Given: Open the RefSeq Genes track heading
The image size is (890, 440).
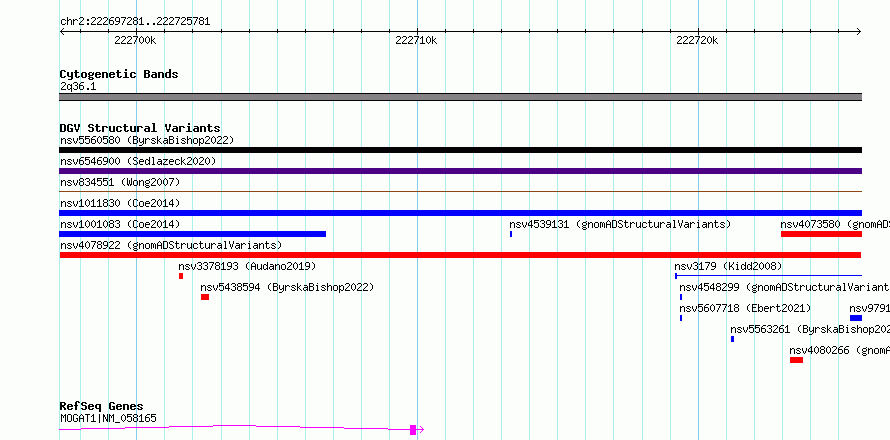Looking at the screenshot, I should (x=102, y=406).
